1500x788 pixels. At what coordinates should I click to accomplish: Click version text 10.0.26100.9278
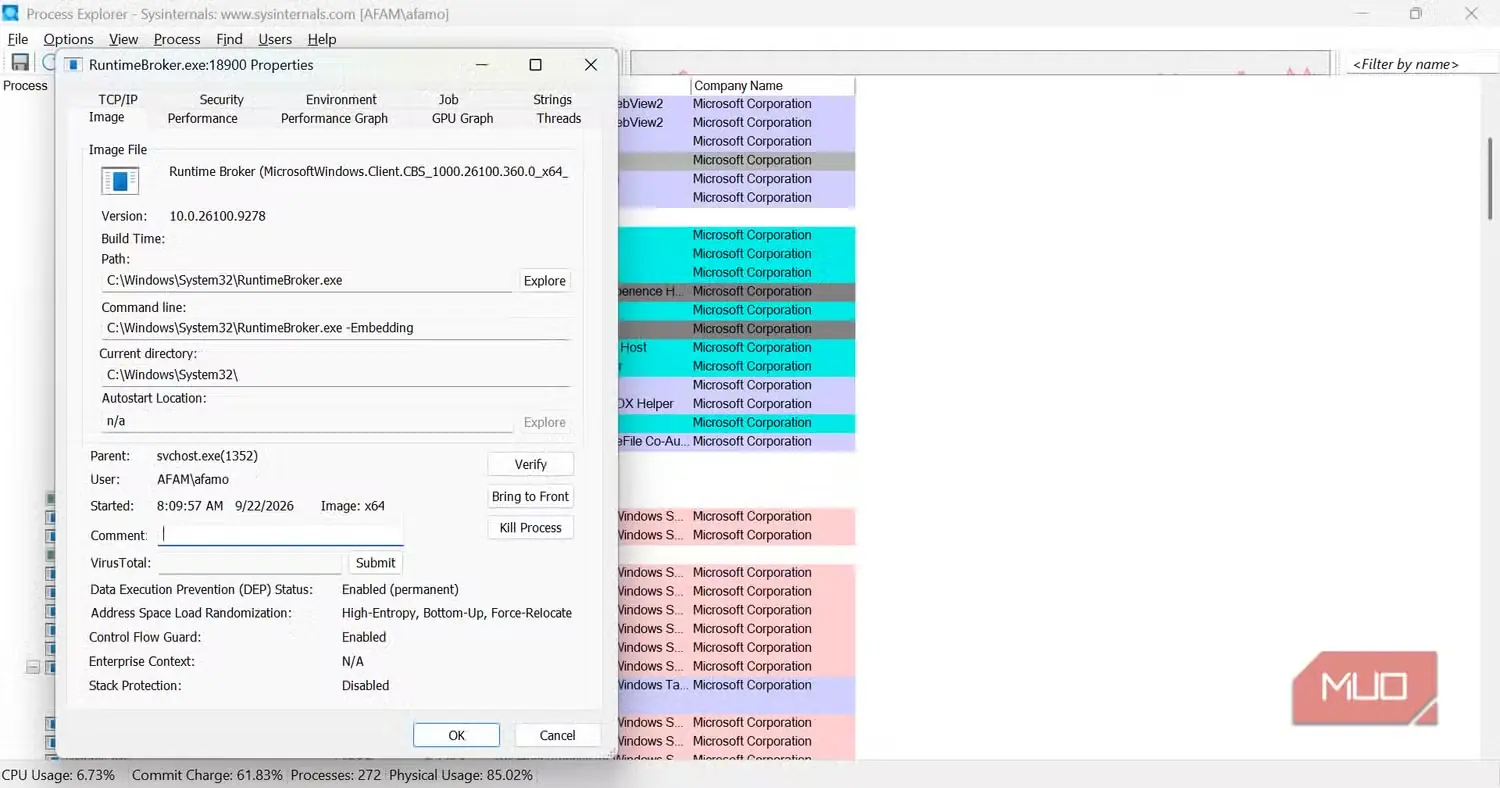[x=217, y=216]
